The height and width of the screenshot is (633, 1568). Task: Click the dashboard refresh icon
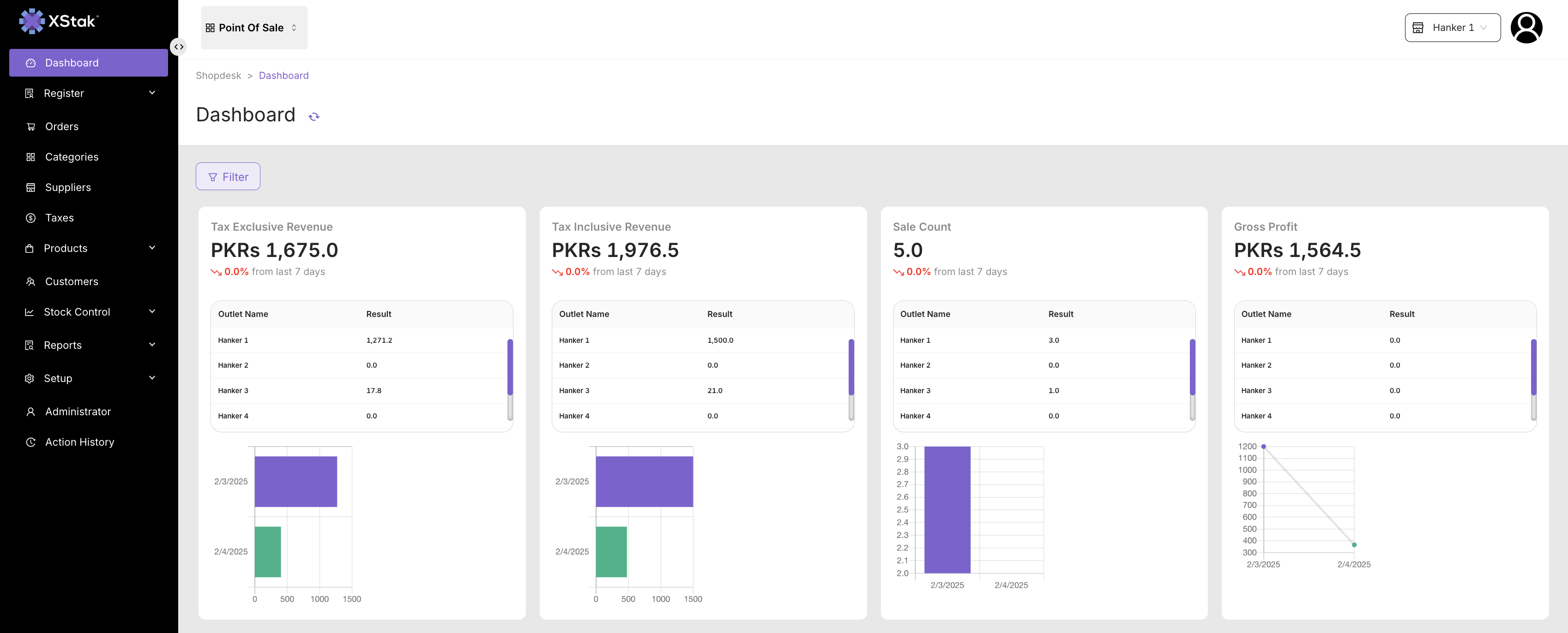[x=314, y=116]
